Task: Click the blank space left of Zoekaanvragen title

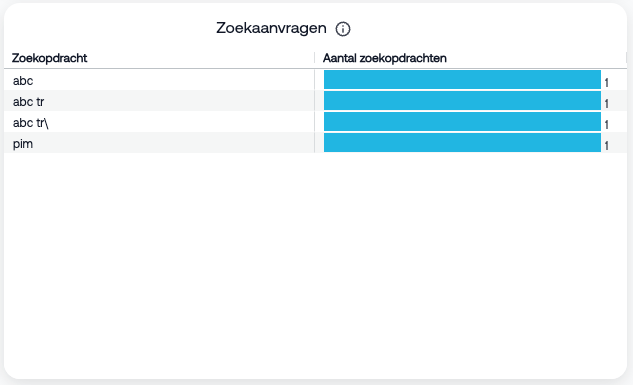Action: coord(109,28)
